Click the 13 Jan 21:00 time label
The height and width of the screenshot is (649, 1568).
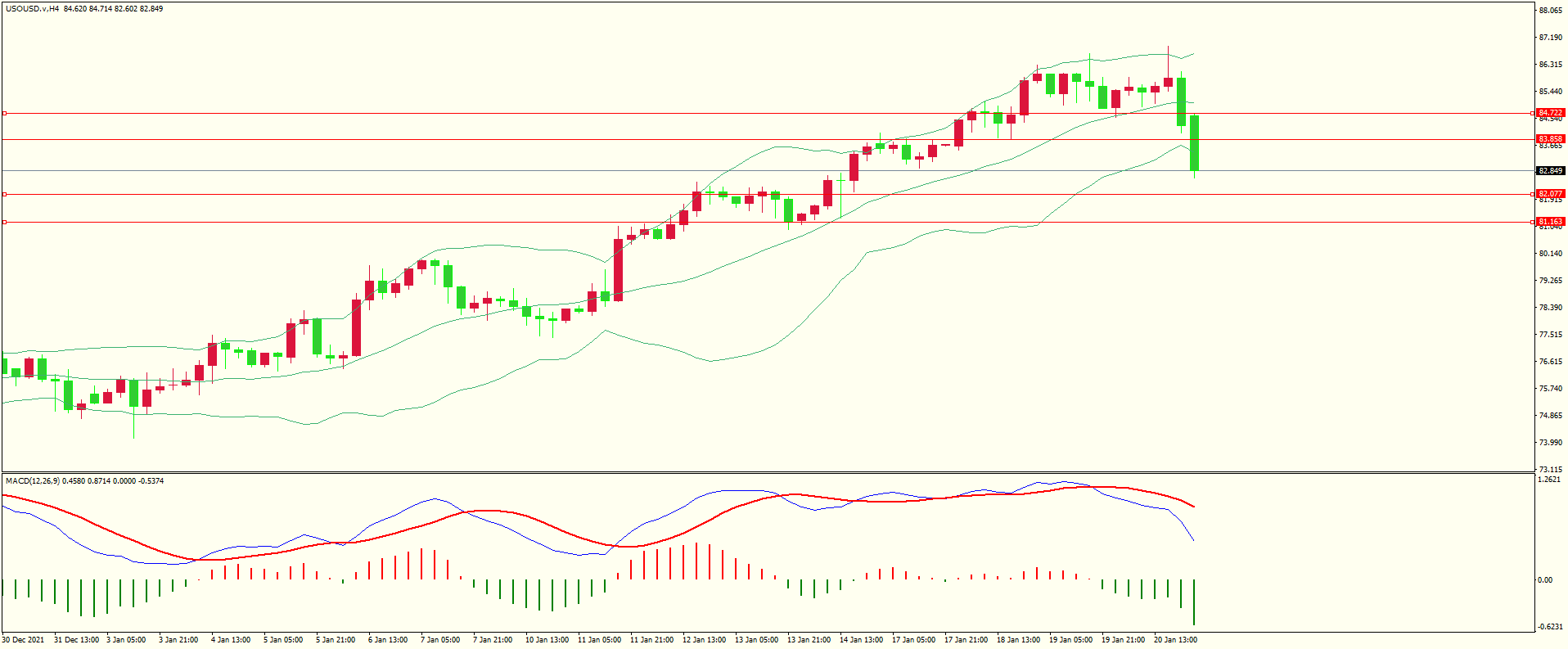point(809,640)
